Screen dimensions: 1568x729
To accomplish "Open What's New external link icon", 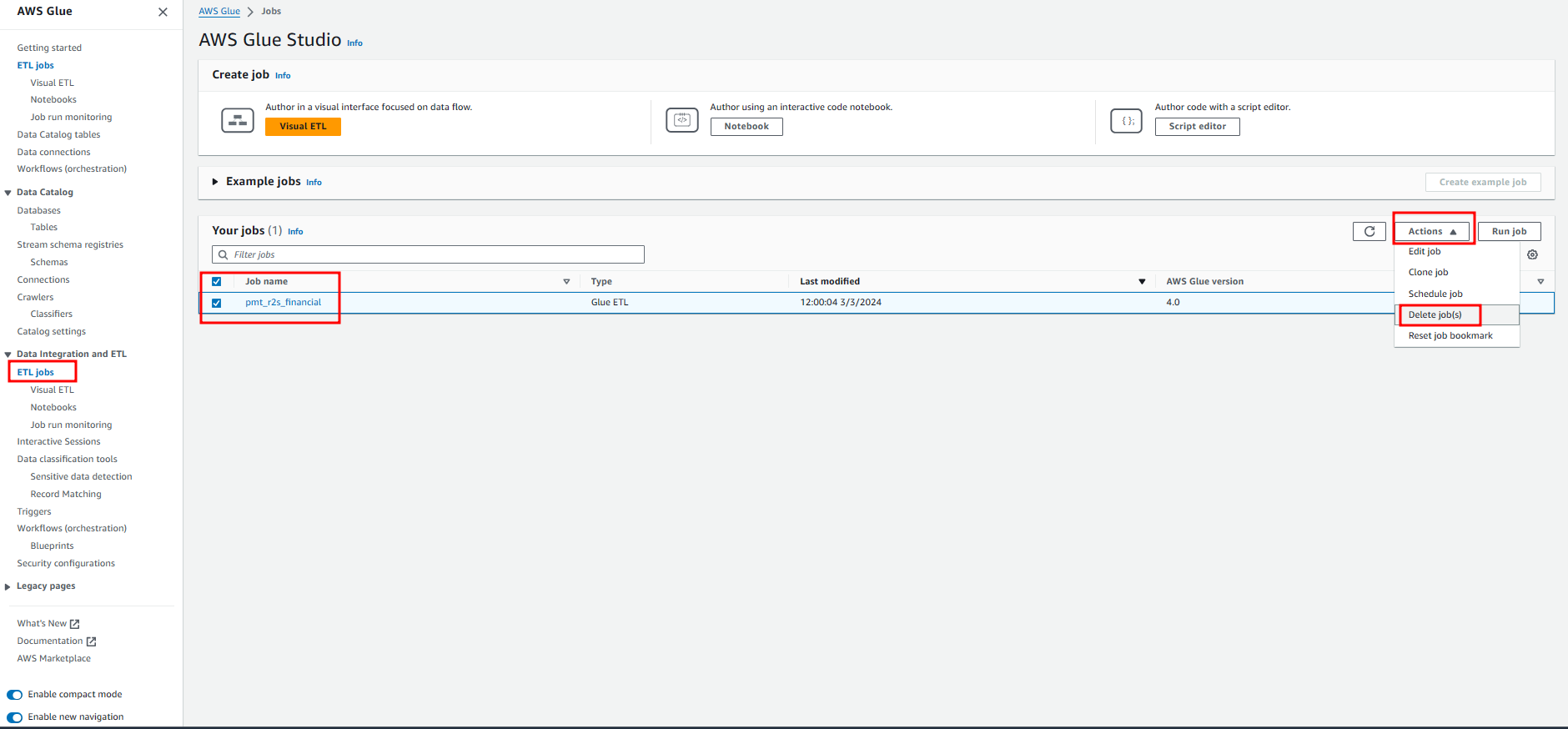I will [74, 624].
